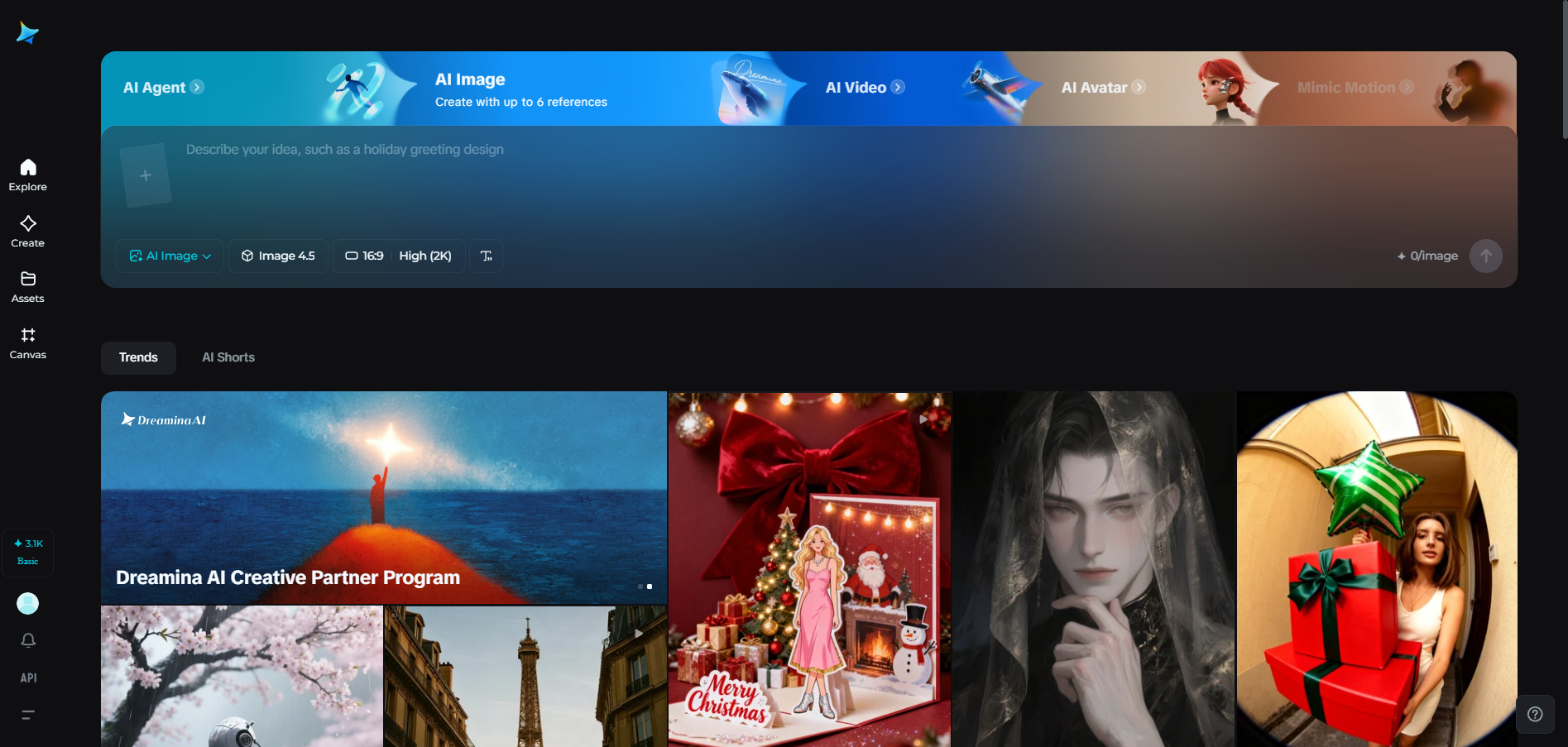Click the page vertical scrollbar
Image resolution: width=1568 pixels, height=747 pixels.
pos(1564,70)
